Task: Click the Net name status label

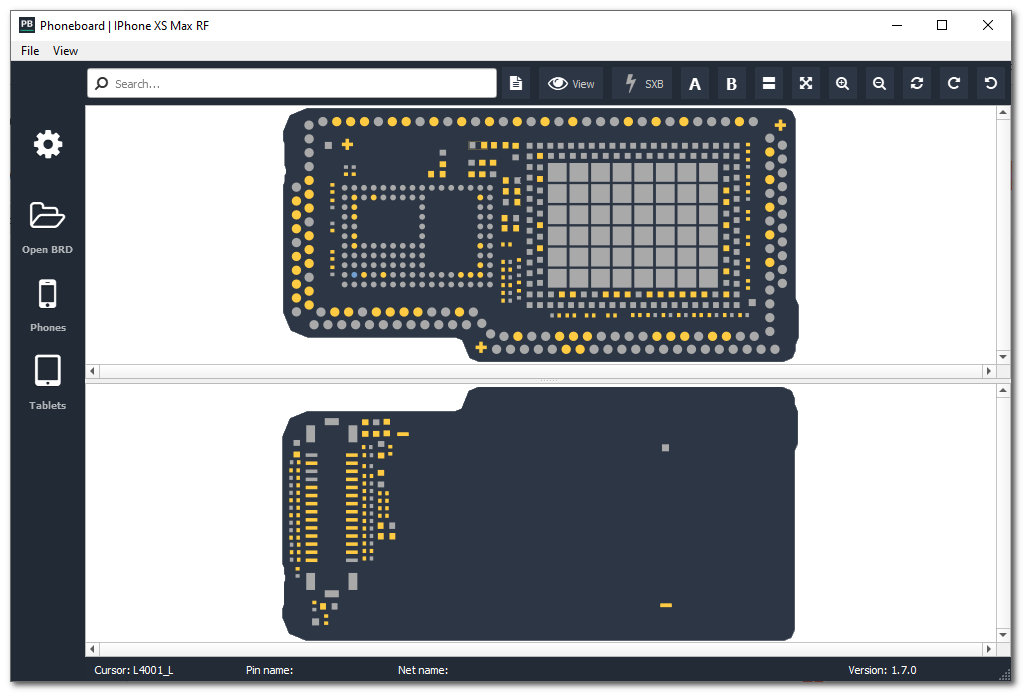Action: coord(423,670)
